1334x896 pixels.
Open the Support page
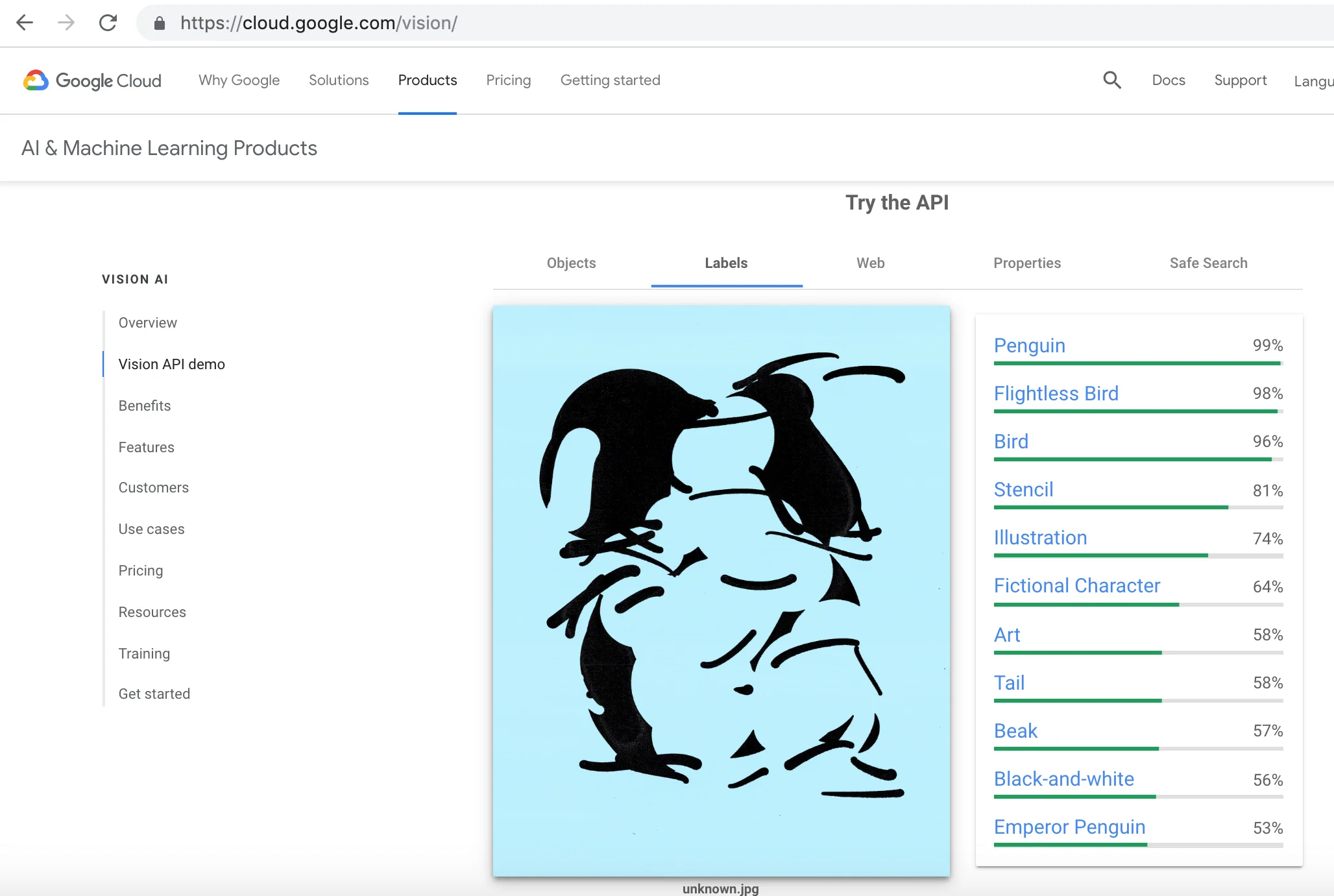(x=1240, y=80)
